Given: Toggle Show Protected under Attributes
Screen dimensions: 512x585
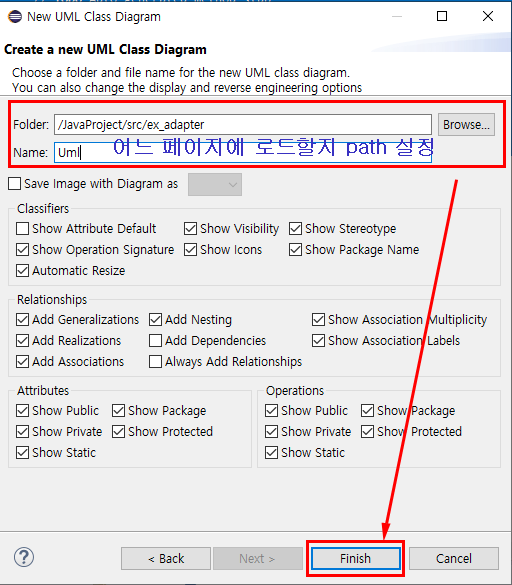Looking at the screenshot, I should (x=118, y=431).
